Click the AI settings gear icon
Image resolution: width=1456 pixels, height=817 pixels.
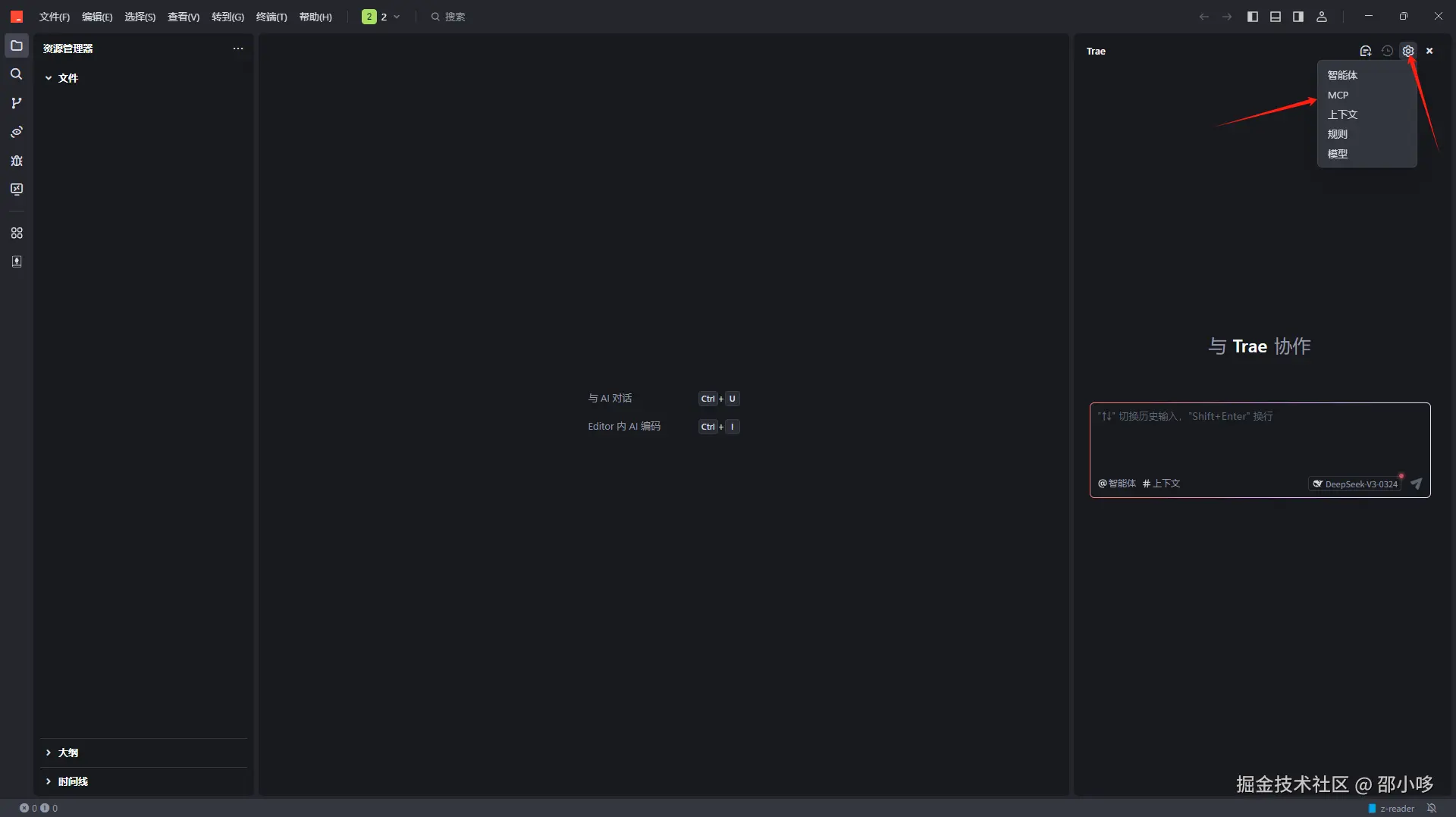(x=1408, y=51)
